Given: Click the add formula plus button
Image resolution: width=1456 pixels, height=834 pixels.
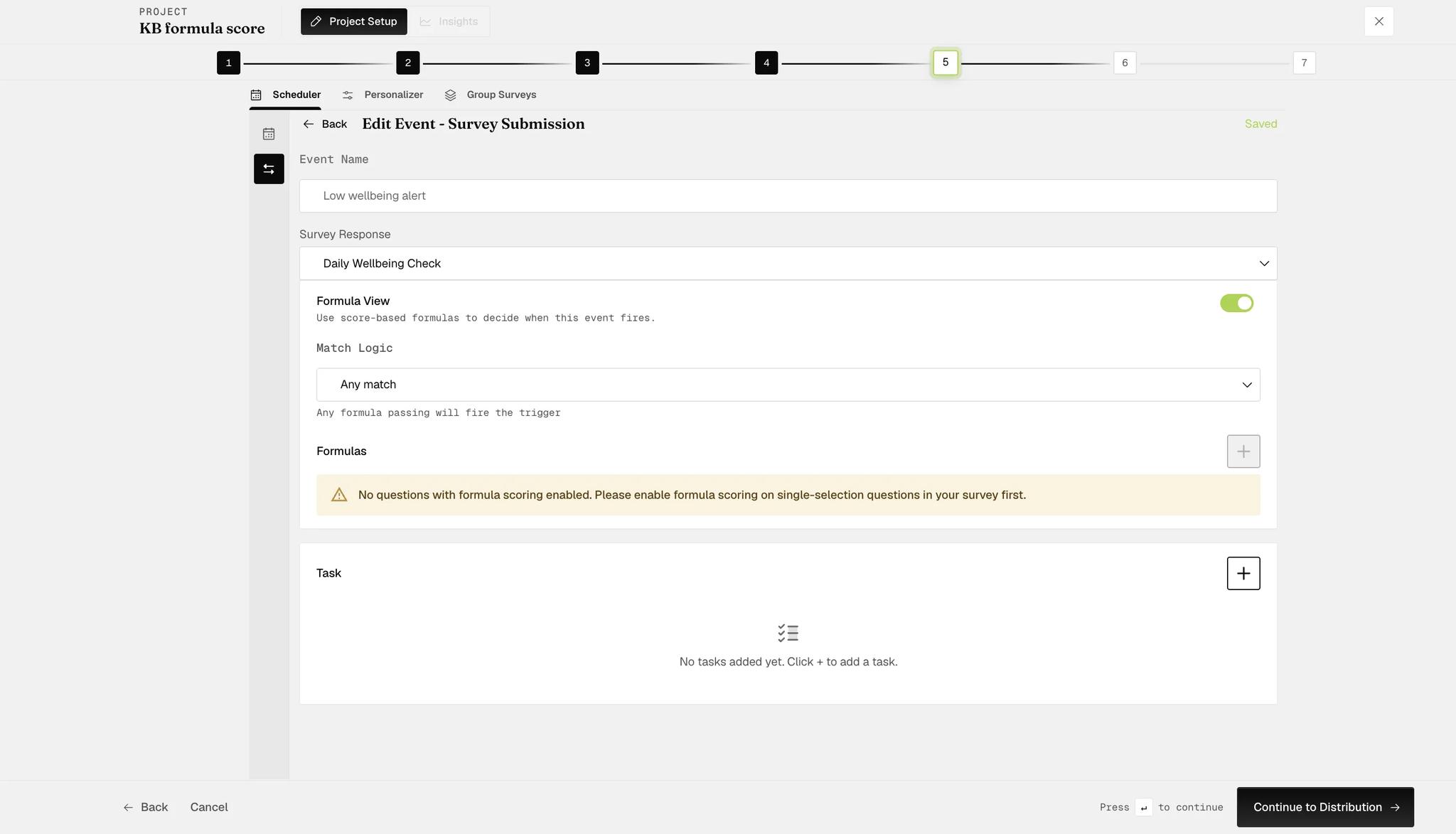Looking at the screenshot, I should pyautogui.click(x=1243, y=451).
